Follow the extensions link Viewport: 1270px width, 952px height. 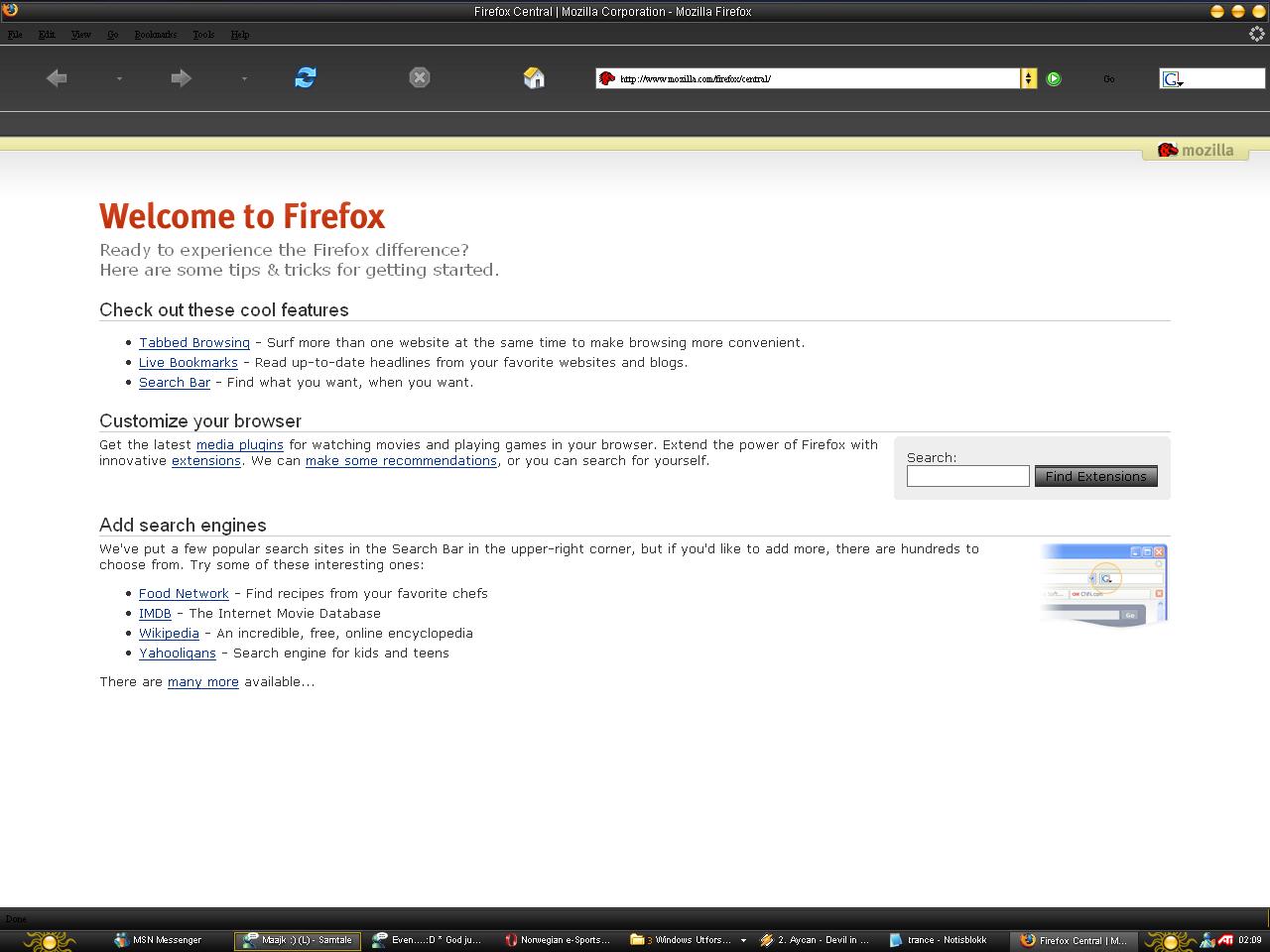pos(206,460)
